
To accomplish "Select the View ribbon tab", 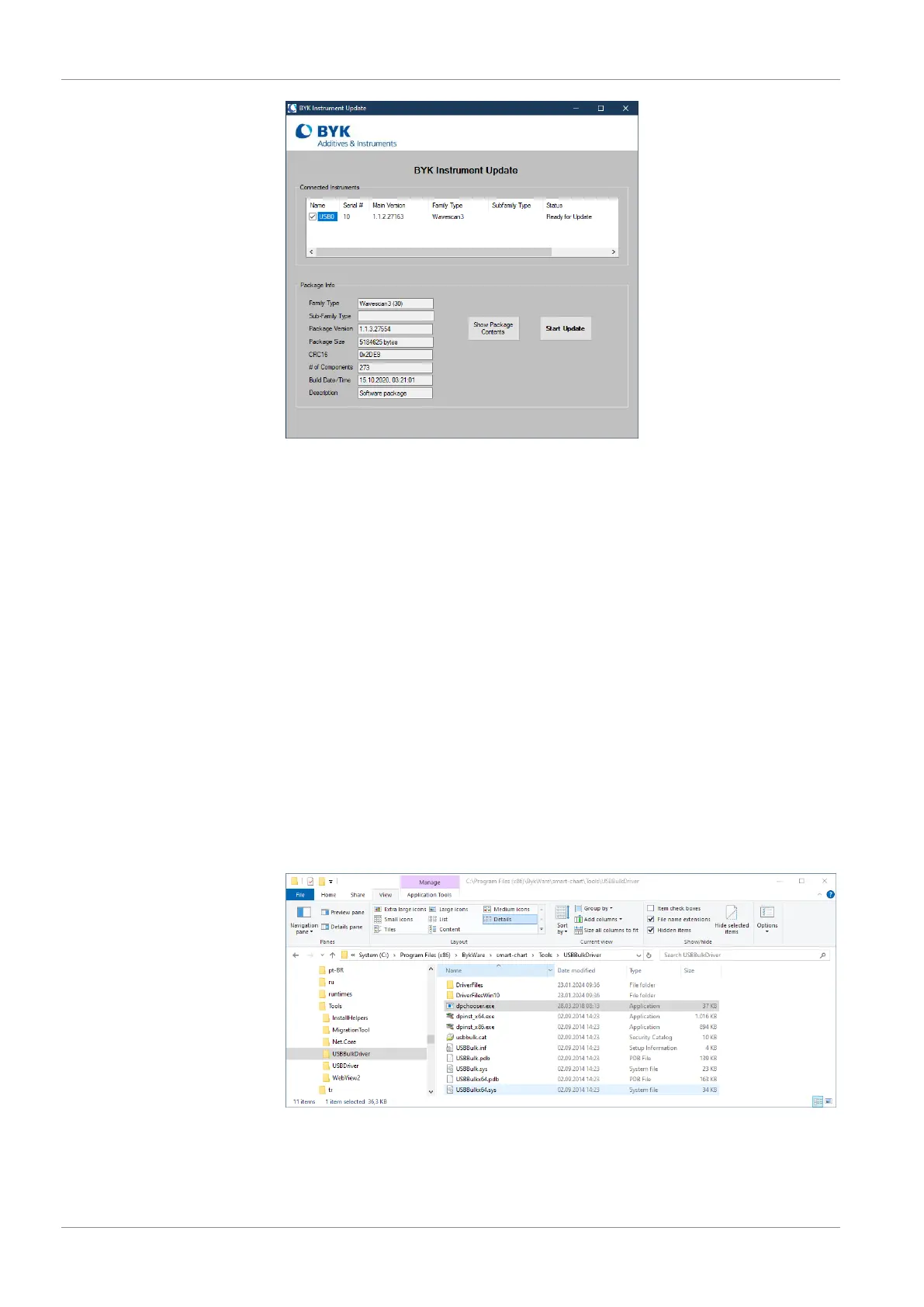I will [386, 895].
